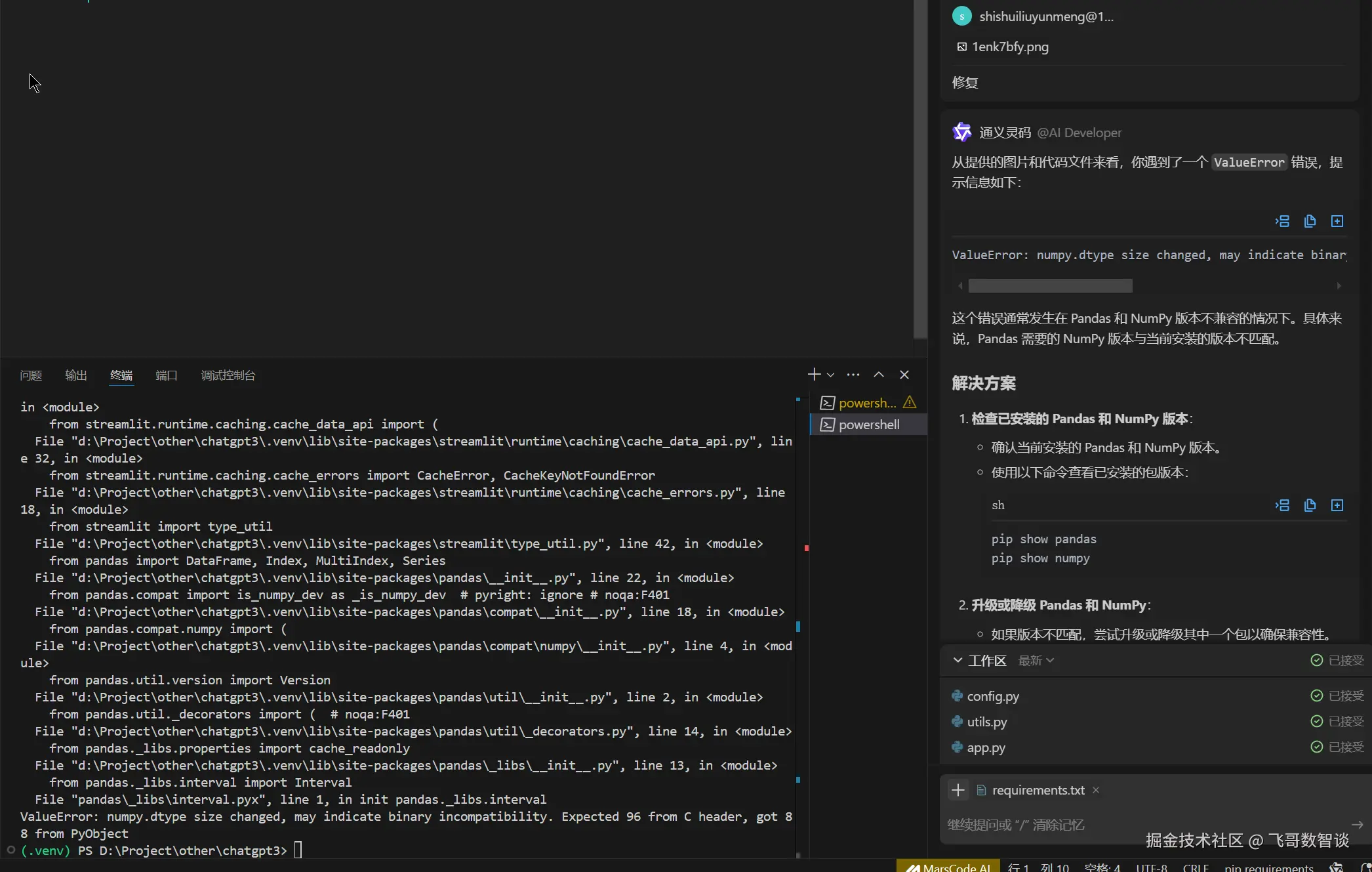Copy the ValueError code block
This screenshot has width=1372, height=872.
pos(1310,221)
